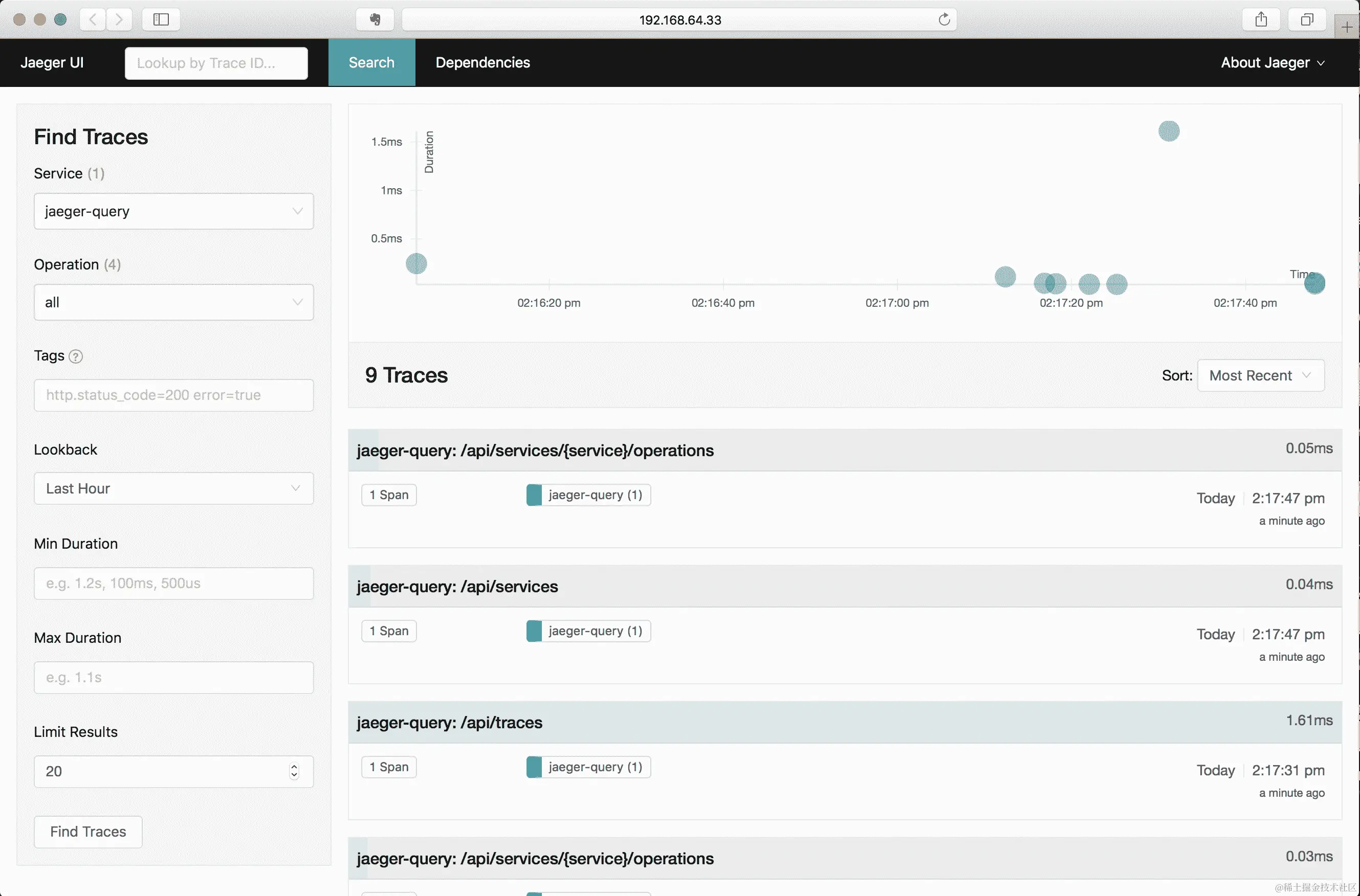Viewport: 1360px width, 896px height.
Task: Open the Safari share icon
Action: pos(1261,19)
